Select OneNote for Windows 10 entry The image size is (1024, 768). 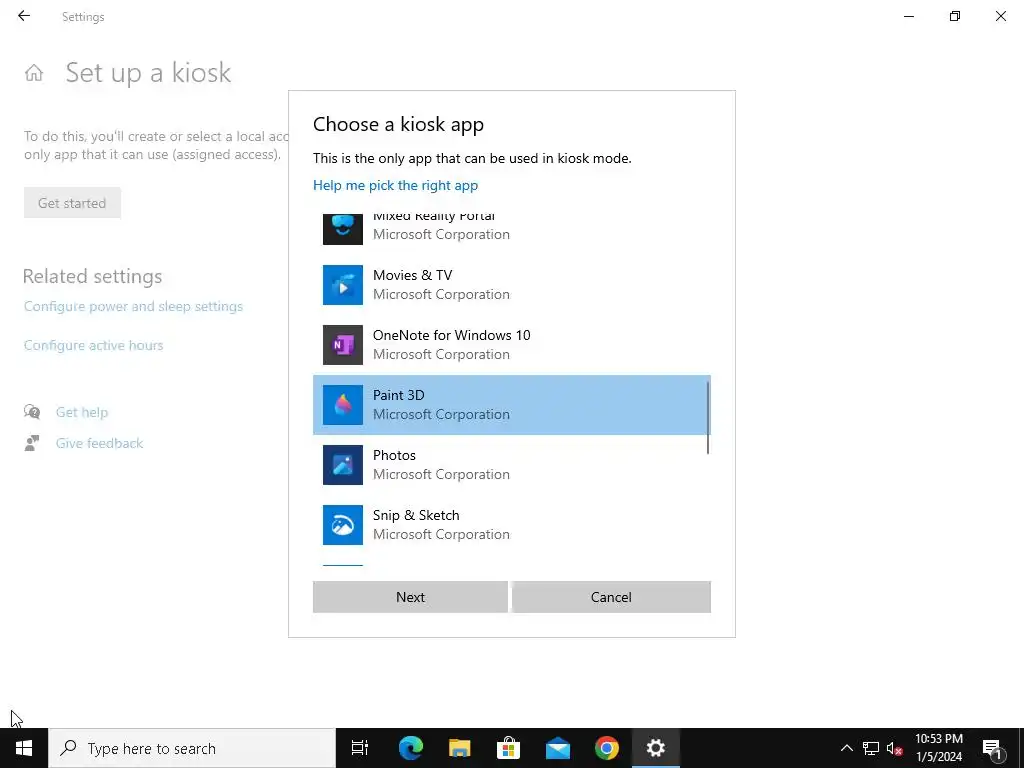click(x=511, y=345)
